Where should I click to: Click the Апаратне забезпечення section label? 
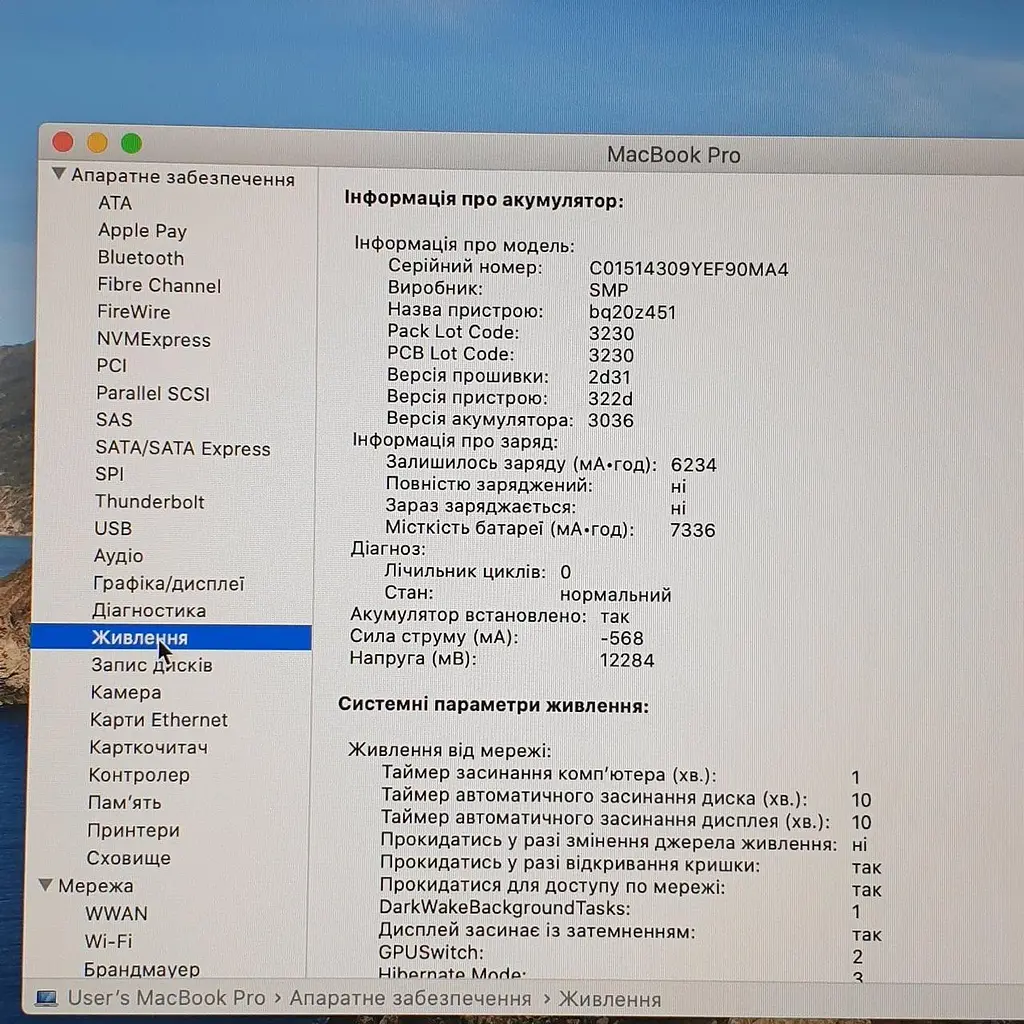tap(183, 176)
